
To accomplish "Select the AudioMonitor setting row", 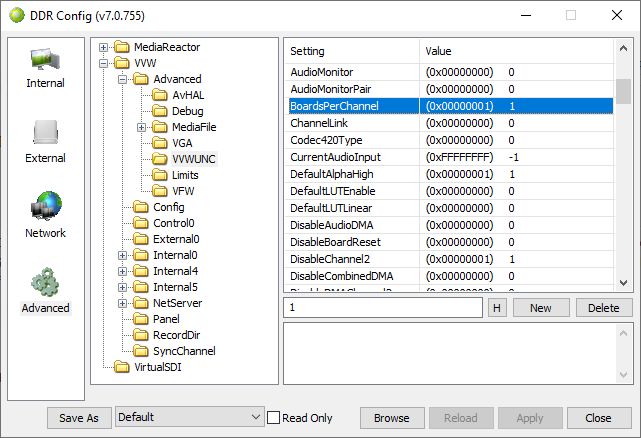I will pyautogui.click(x=449, y=72).
